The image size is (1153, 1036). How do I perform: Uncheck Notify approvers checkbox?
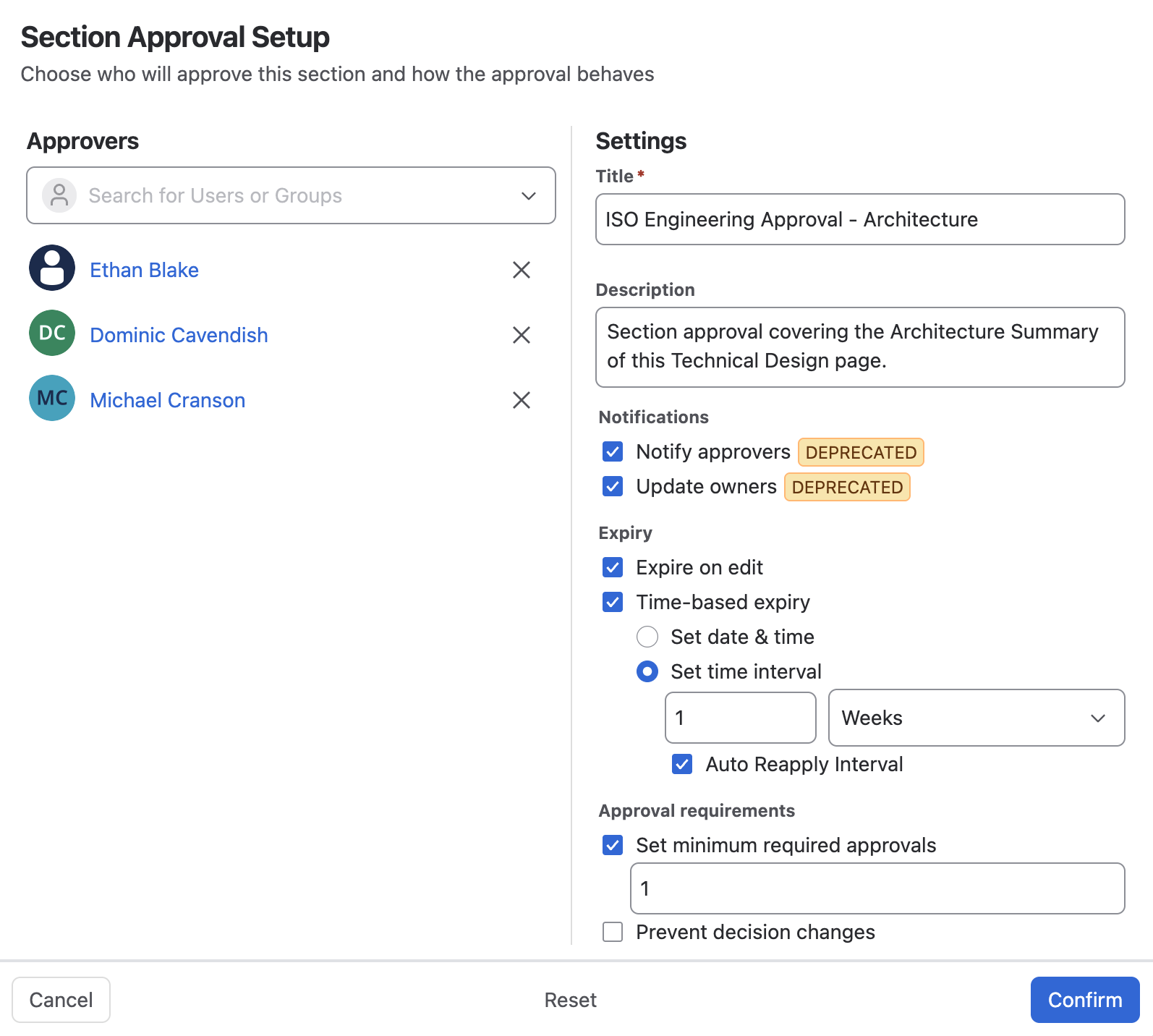pyautogui.click(x=613, y=451)
